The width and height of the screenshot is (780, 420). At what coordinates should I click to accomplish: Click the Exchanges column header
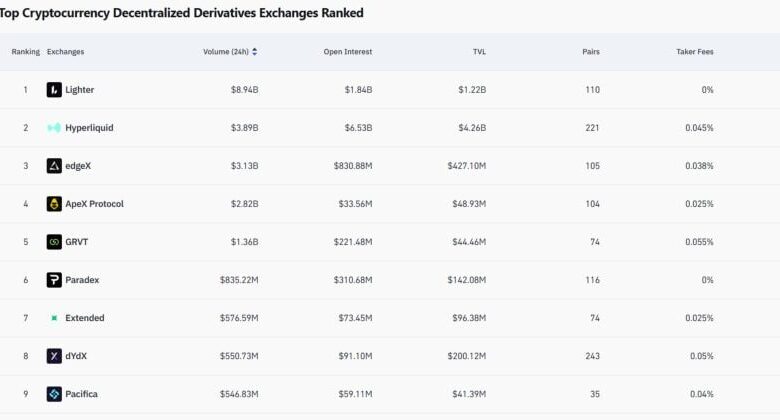click(x=65, y=52)
